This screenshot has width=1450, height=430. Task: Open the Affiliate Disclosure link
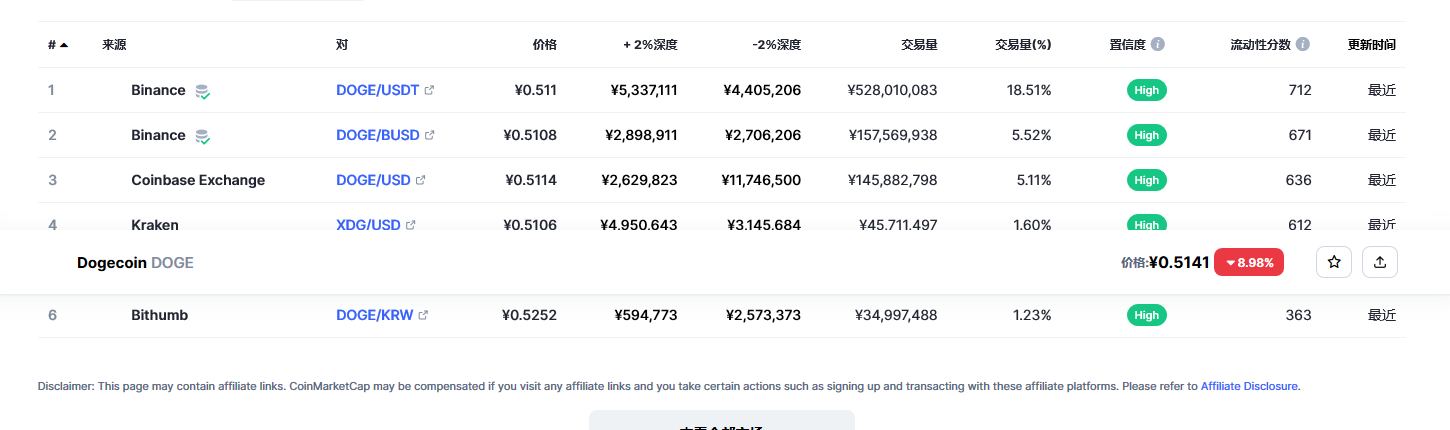[x=1250, y=386]
